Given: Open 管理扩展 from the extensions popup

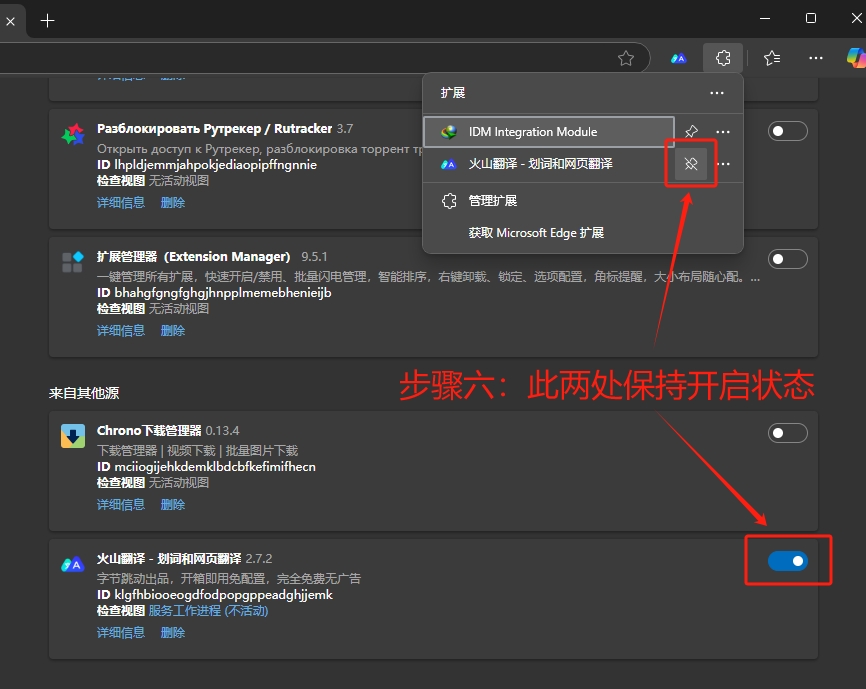Looking at the screenshot, I should click(x=583, y=200).
